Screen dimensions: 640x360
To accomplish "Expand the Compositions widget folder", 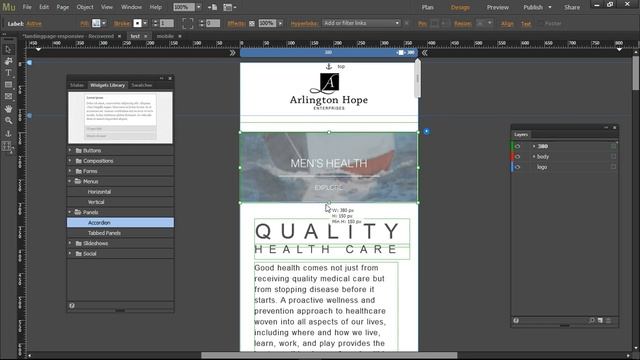I will click(70, 160).
